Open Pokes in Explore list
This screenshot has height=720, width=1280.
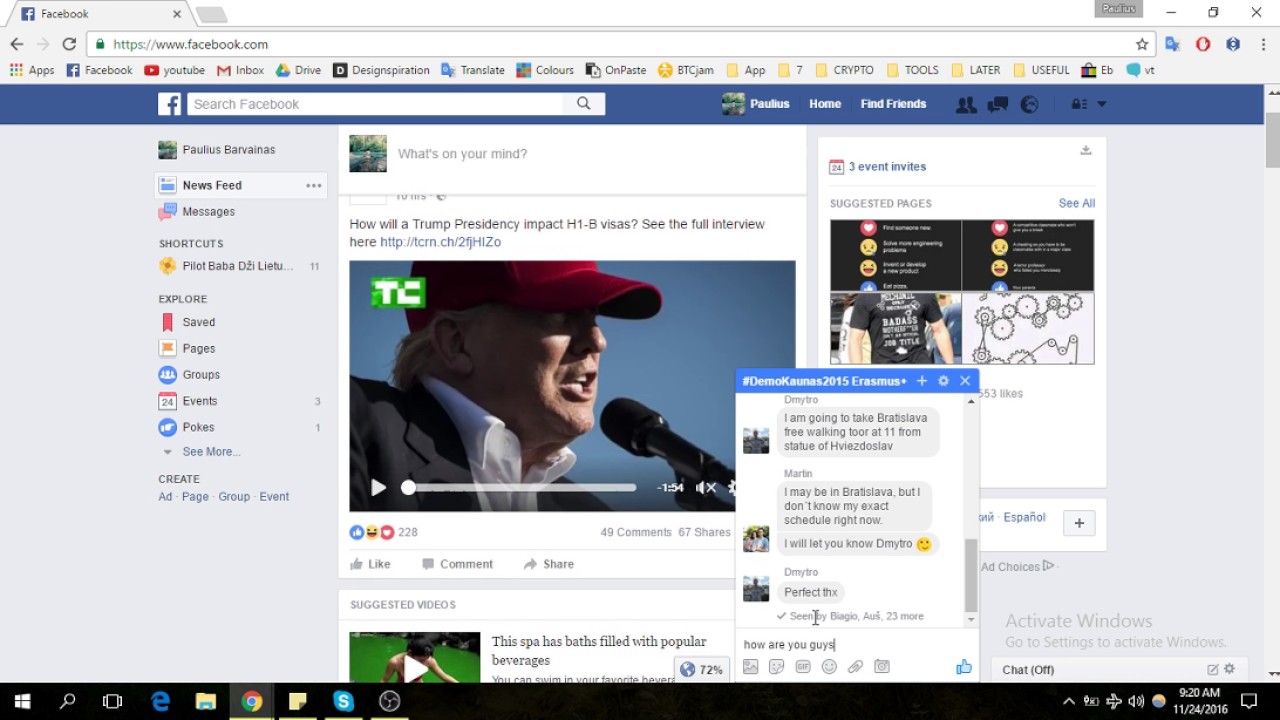click(198, 427)
